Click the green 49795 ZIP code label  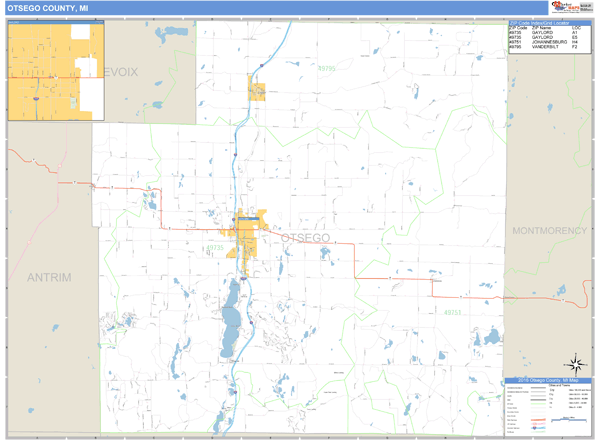[x=327, y=69]
